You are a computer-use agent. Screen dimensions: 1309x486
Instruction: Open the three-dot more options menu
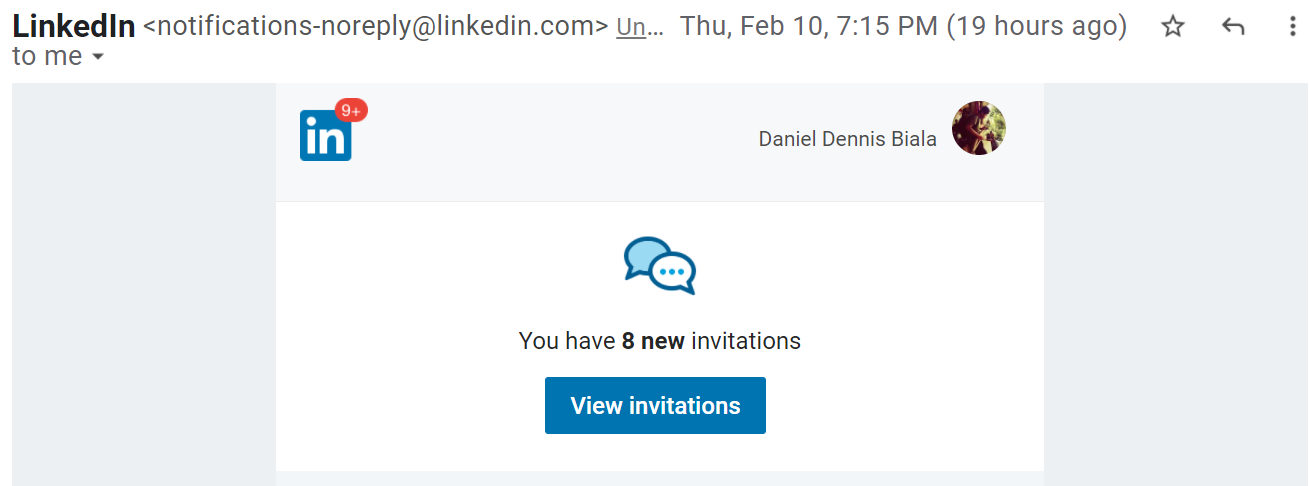coord(1293,27)
